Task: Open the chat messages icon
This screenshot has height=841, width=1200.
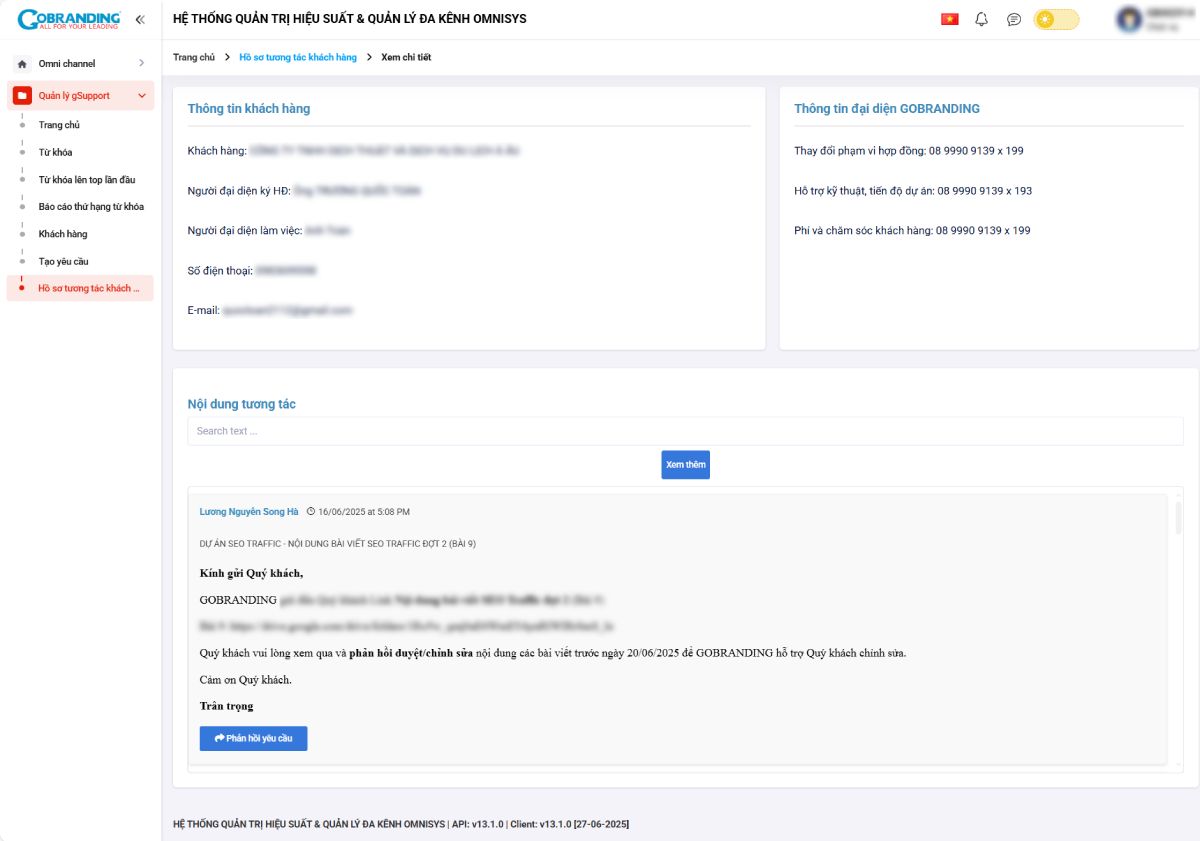Action: (1013, 19)
